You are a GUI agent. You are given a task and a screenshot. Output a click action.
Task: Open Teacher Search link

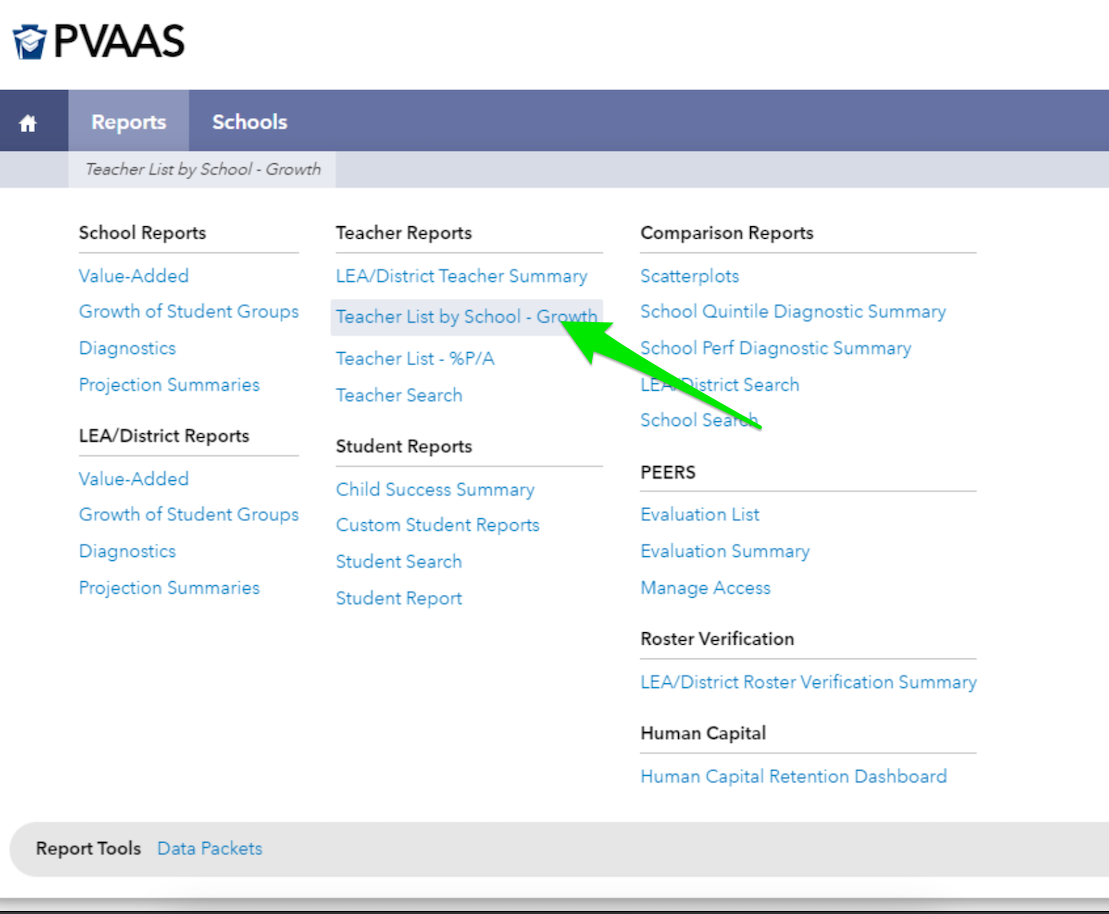pyautogui.click(x=399, y=395)
